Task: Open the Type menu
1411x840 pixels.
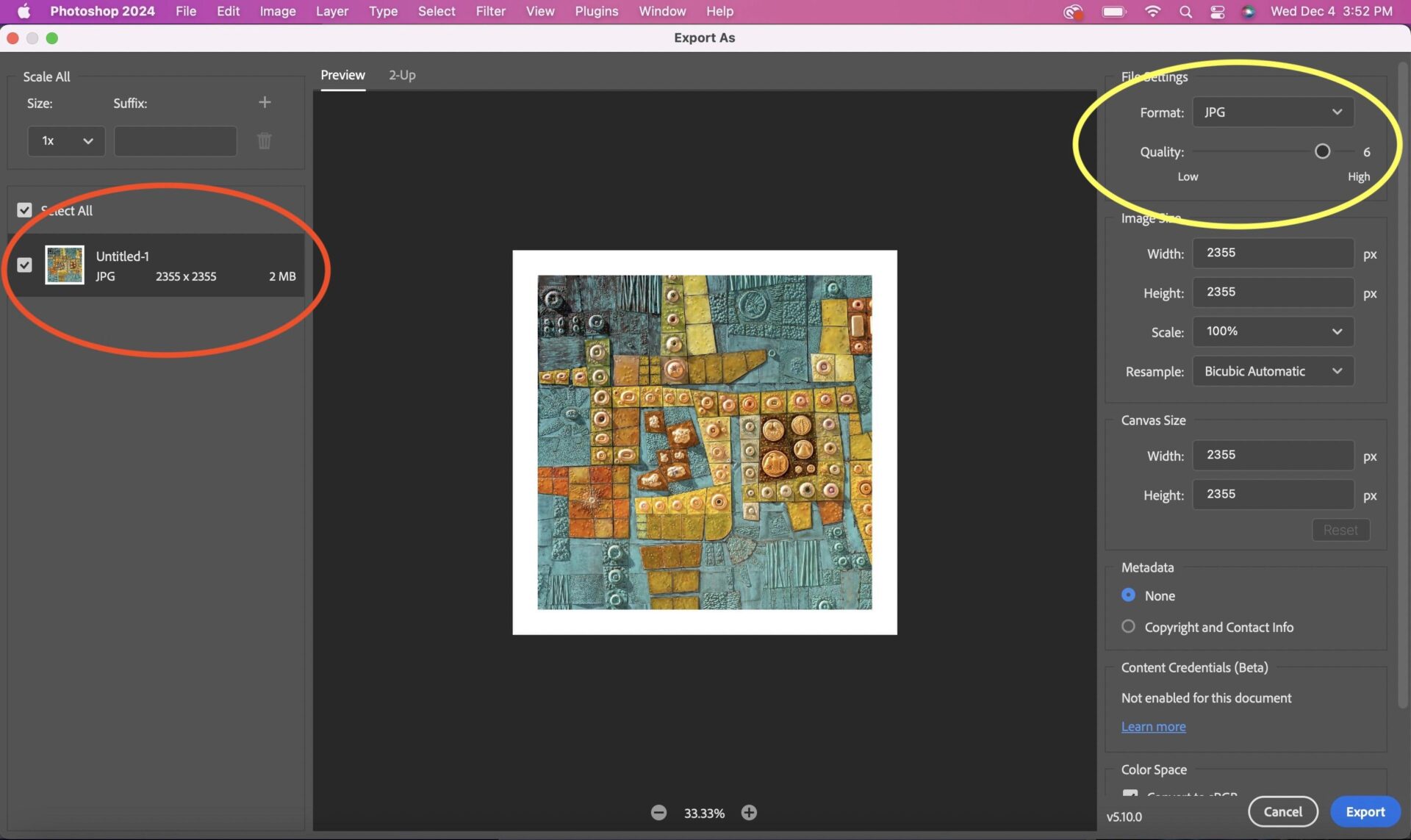Action: click(x=383, y=11)
